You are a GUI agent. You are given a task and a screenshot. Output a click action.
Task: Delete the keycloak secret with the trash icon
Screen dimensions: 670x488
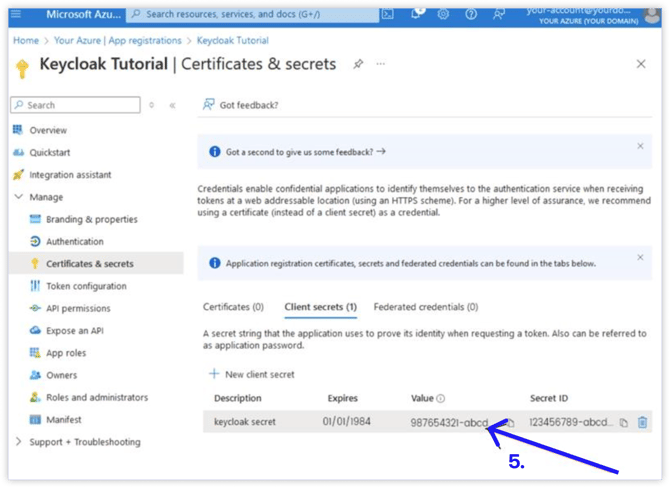pos(642,422)
